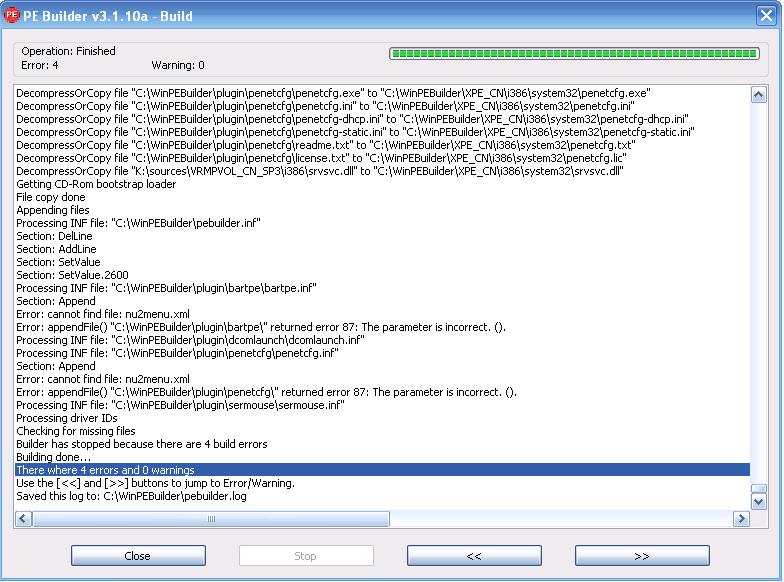Image resolution: width=784 pixels, height=582 pixels.
Task: Click the horizontal scrollbar thumb
Action: click(x=211, y=518)
